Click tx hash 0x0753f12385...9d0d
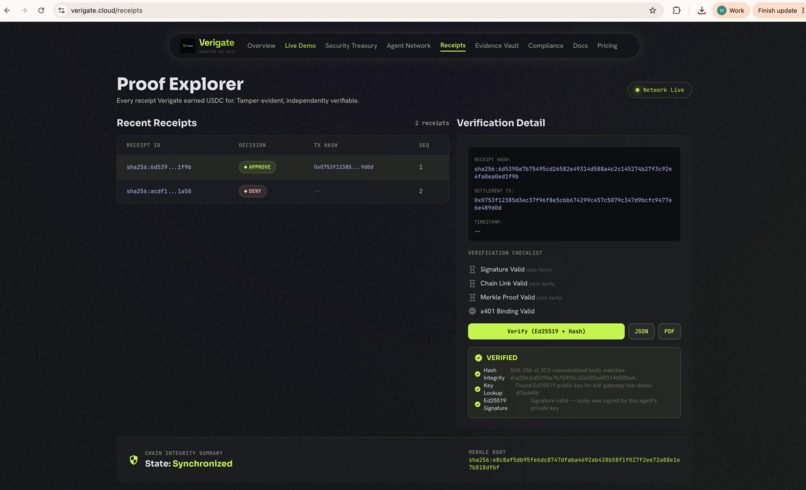 [343, 167]
